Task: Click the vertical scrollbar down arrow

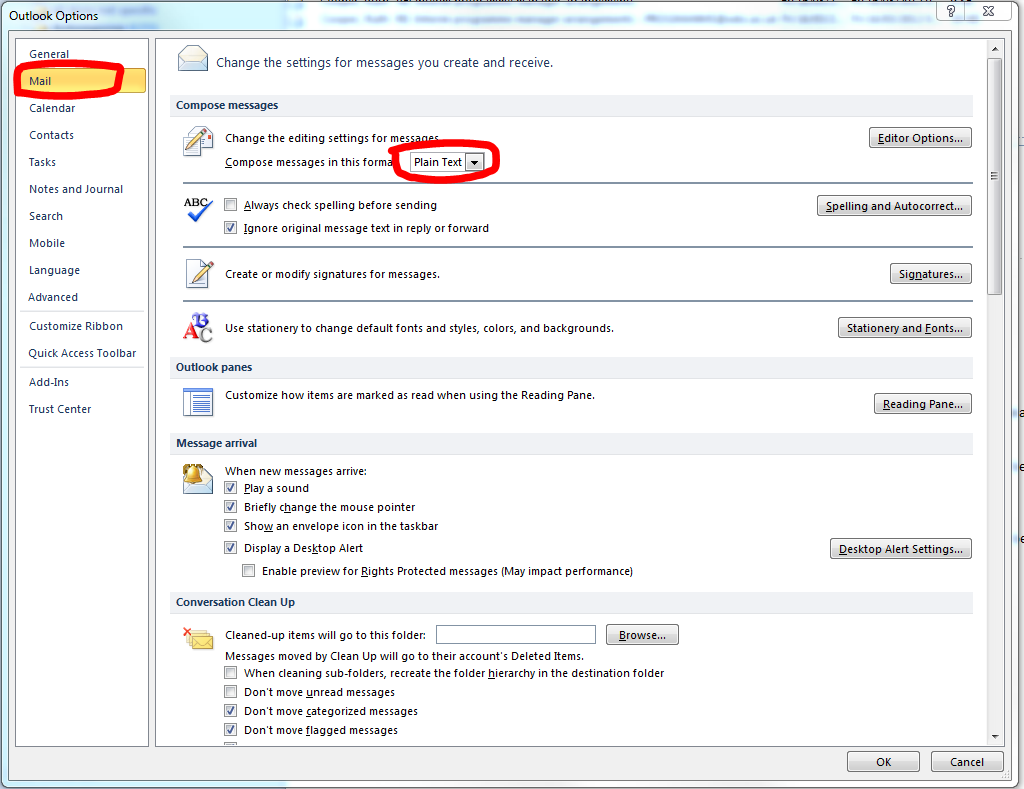Action: (x=994, y=737)
